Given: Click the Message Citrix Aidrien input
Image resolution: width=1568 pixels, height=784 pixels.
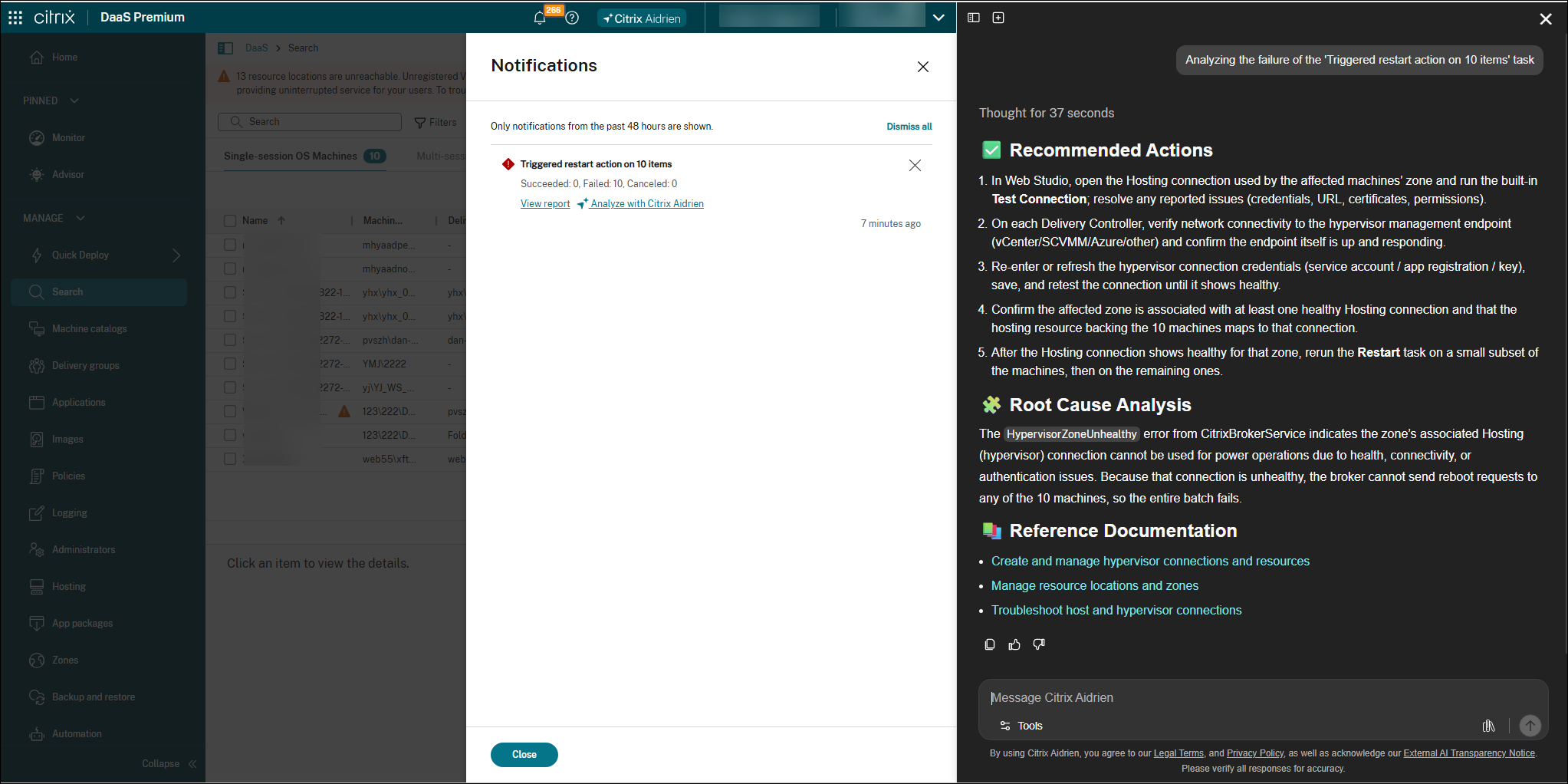Looking at the screenshot, I should point(1263,698).
